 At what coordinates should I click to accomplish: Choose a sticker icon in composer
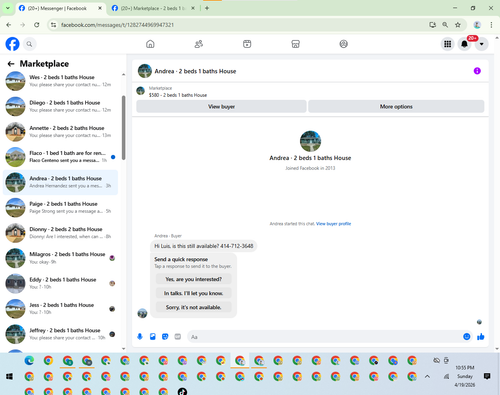[x=165, y=337]
